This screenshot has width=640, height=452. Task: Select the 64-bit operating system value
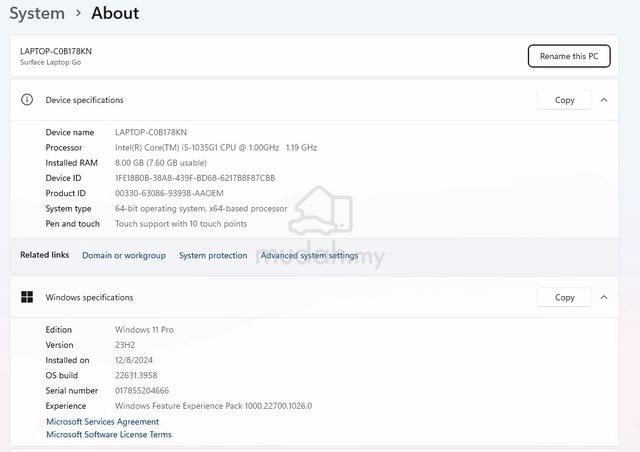pos(201,209)
